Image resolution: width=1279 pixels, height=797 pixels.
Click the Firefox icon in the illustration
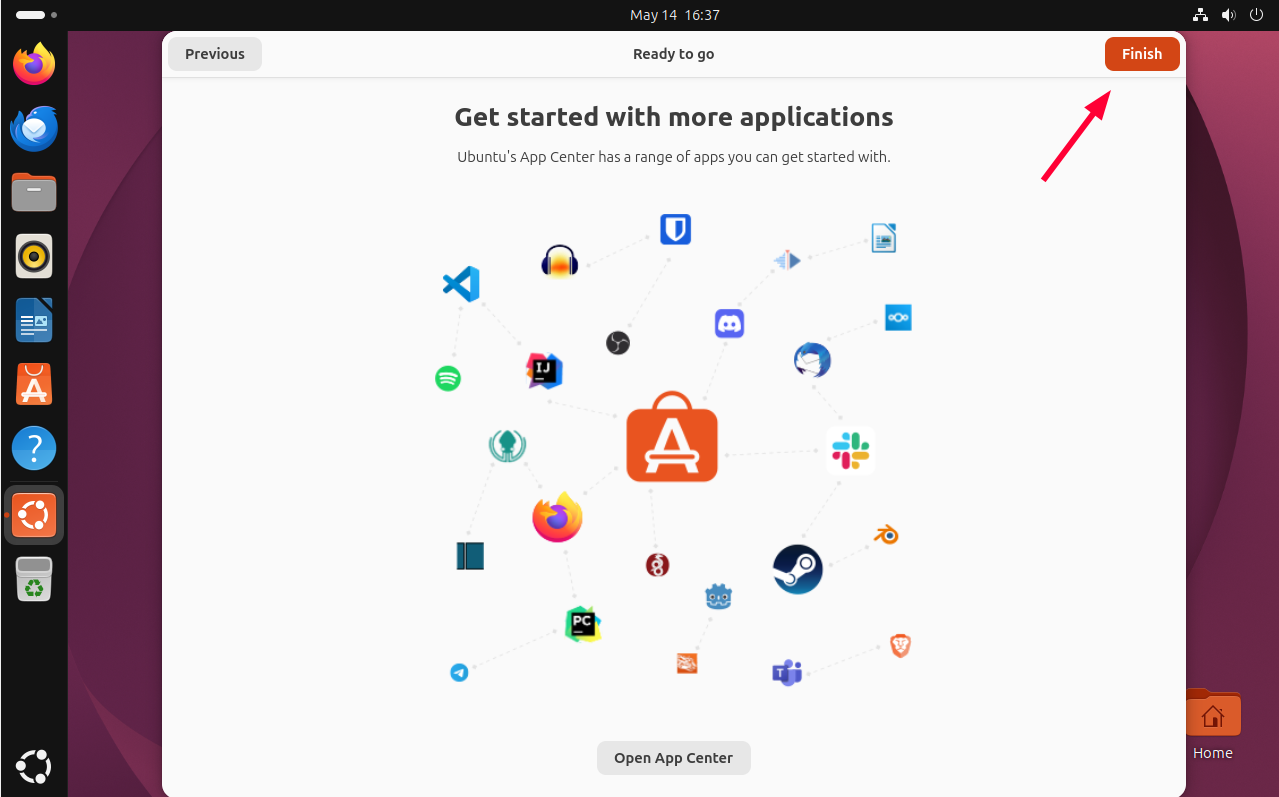pyautogui.click(x=558, y=517)
